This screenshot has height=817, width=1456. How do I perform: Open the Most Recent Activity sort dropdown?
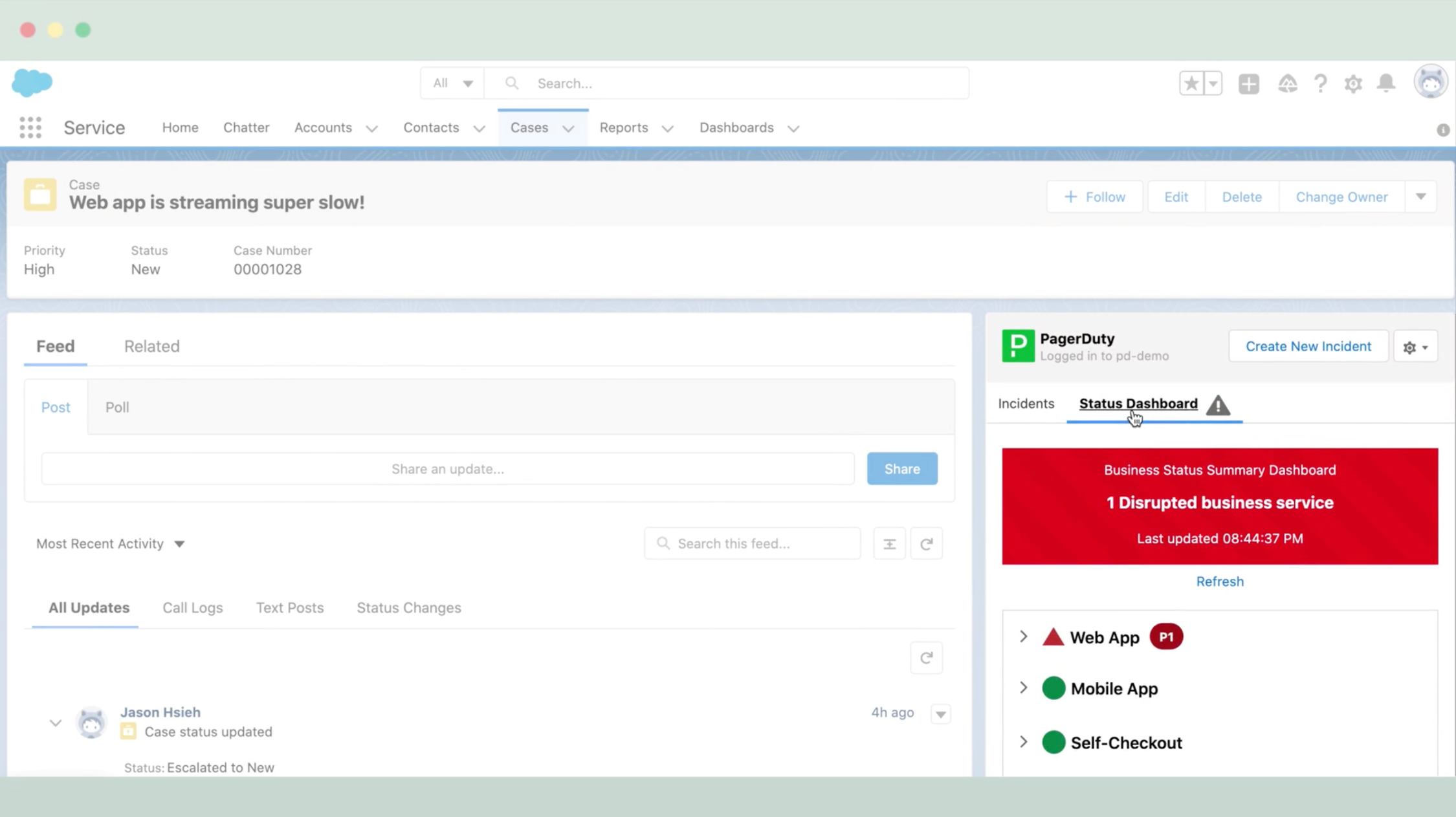point(111,543)
